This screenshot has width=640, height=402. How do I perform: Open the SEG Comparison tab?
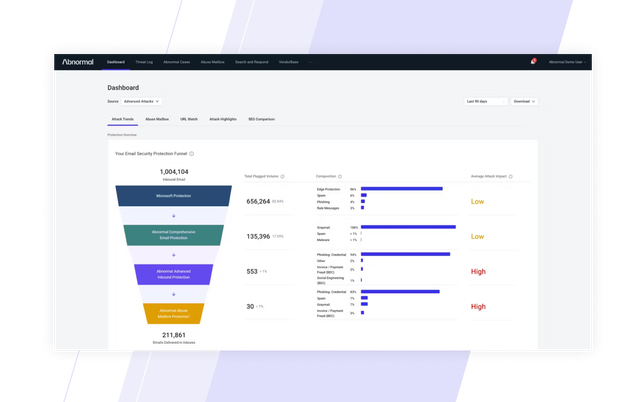click(x=264, y=119)
